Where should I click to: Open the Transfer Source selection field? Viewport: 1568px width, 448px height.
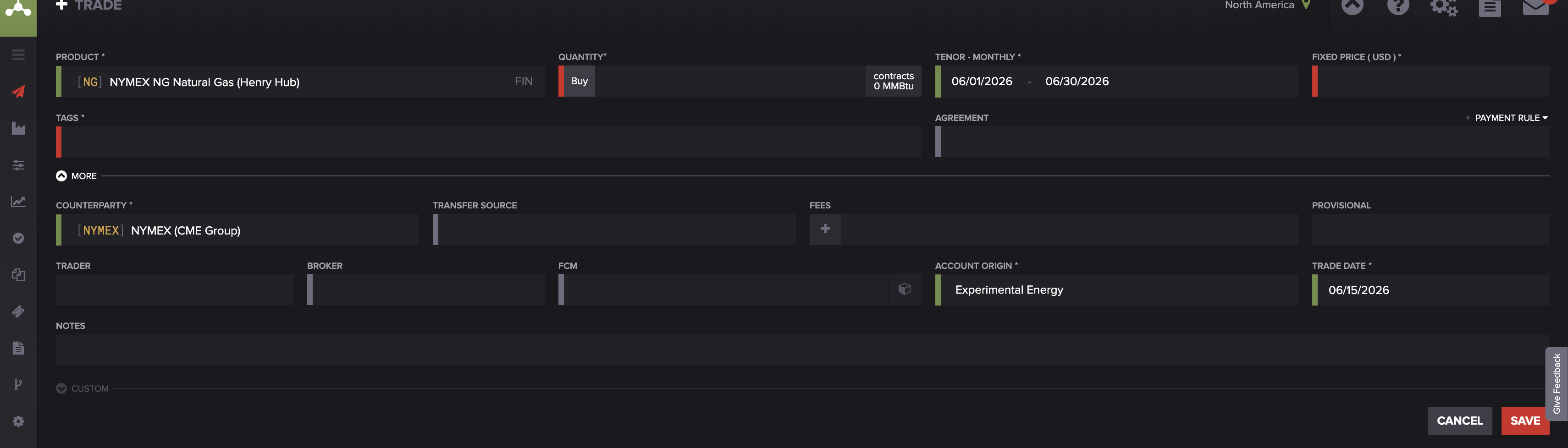[613, 230]
